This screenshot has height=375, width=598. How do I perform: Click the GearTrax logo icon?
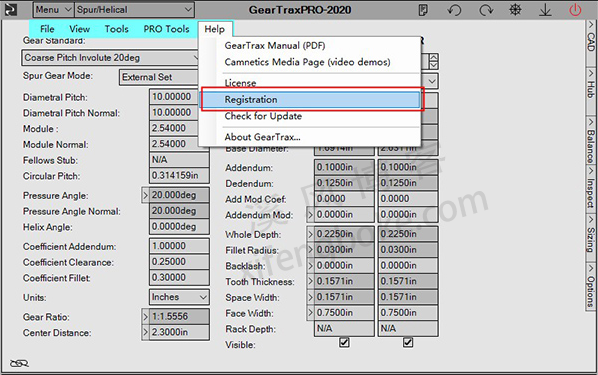pyautogui.click(x=10, y=9)
